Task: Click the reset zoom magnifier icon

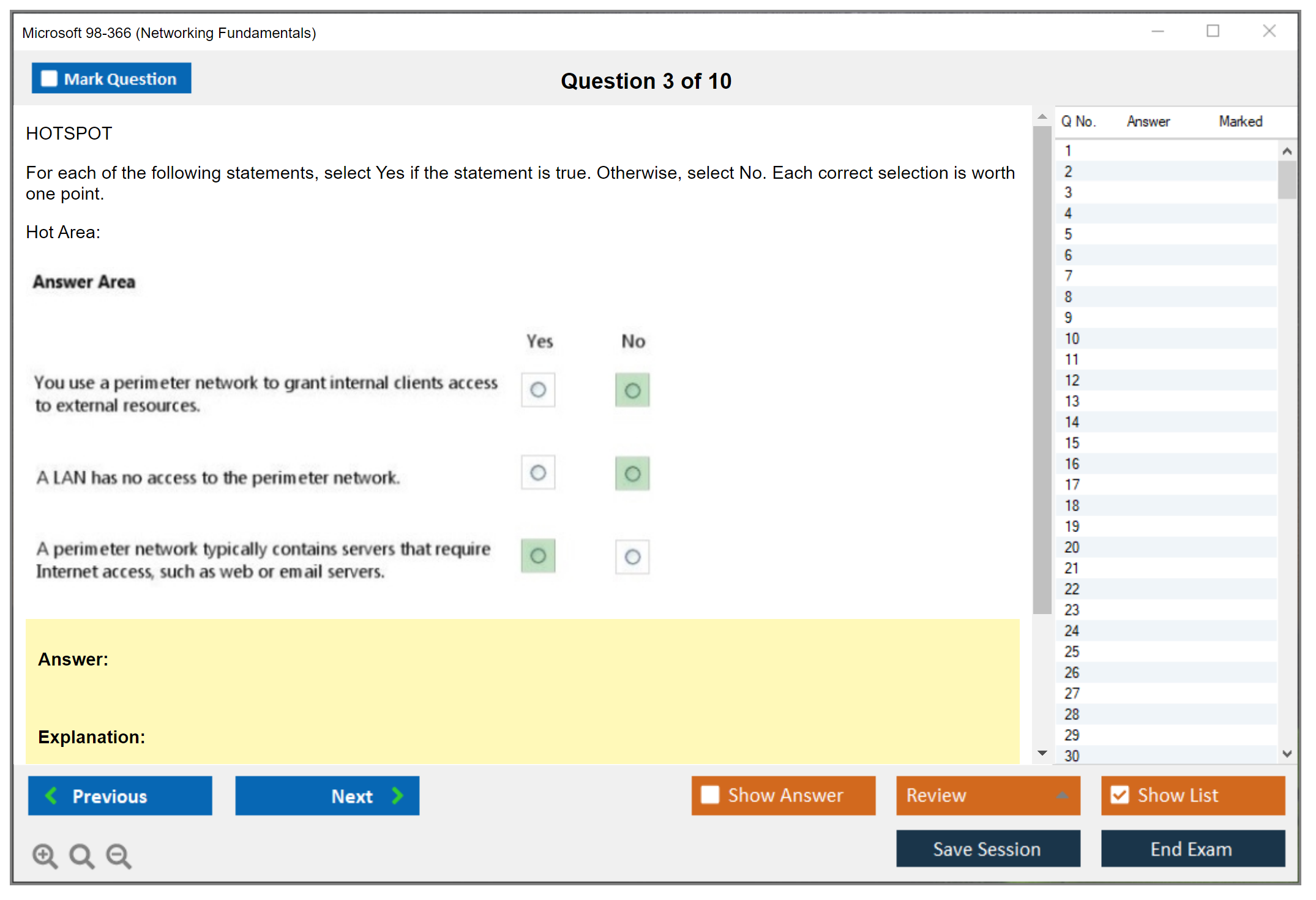Action: click(x=81, y=855)
